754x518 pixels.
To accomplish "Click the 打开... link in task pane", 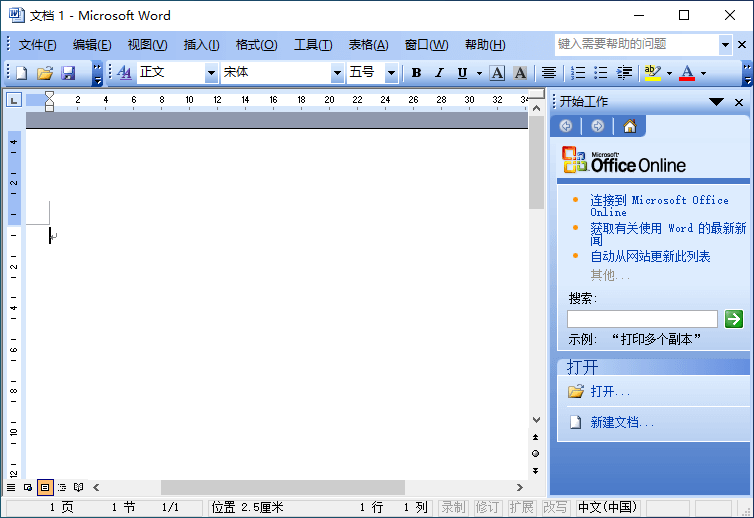I will coord(610,391).
